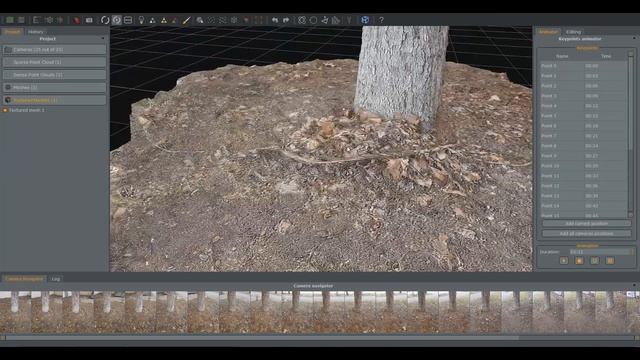
Task: Switch to the History tab
Action: click(x=36, y=31)
